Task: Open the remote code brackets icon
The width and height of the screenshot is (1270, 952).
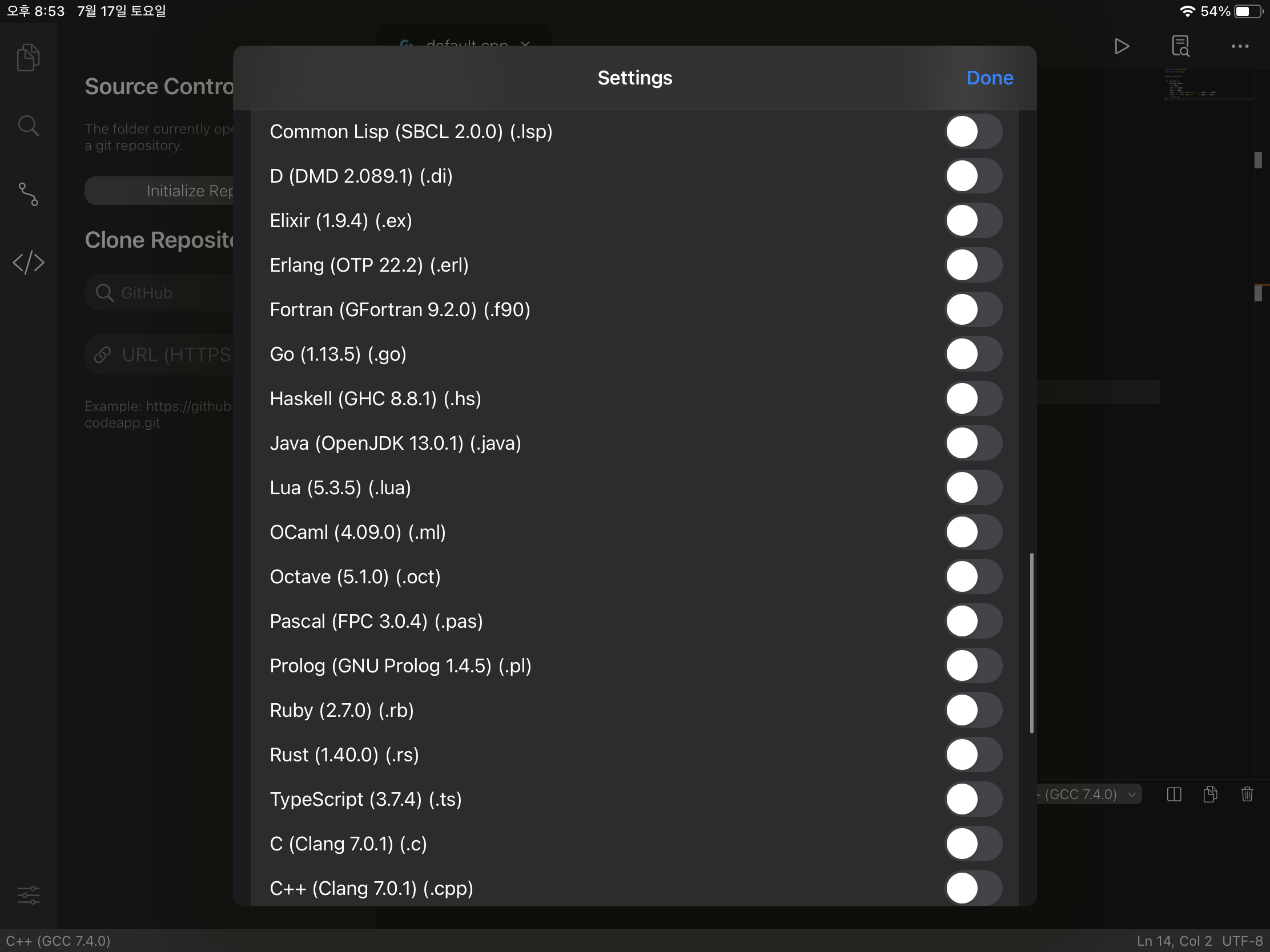Action: point(28,263)
